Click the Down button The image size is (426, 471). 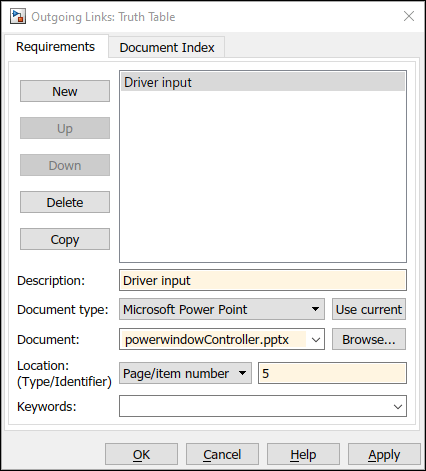pyautogui.click(x=65, y=165)
